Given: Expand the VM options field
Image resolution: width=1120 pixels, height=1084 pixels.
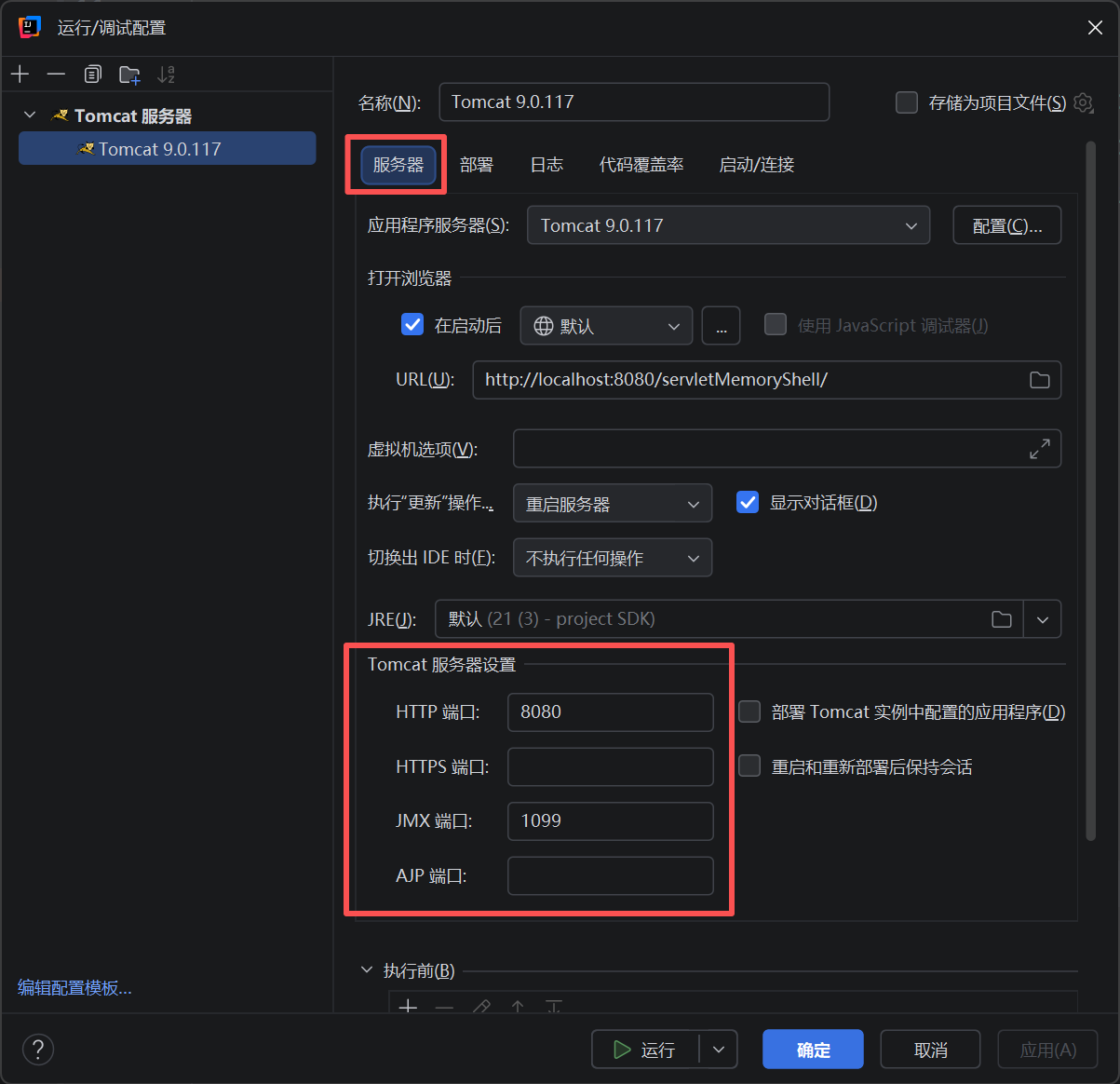Looking at the screenshot, I should coord(1039,449).
